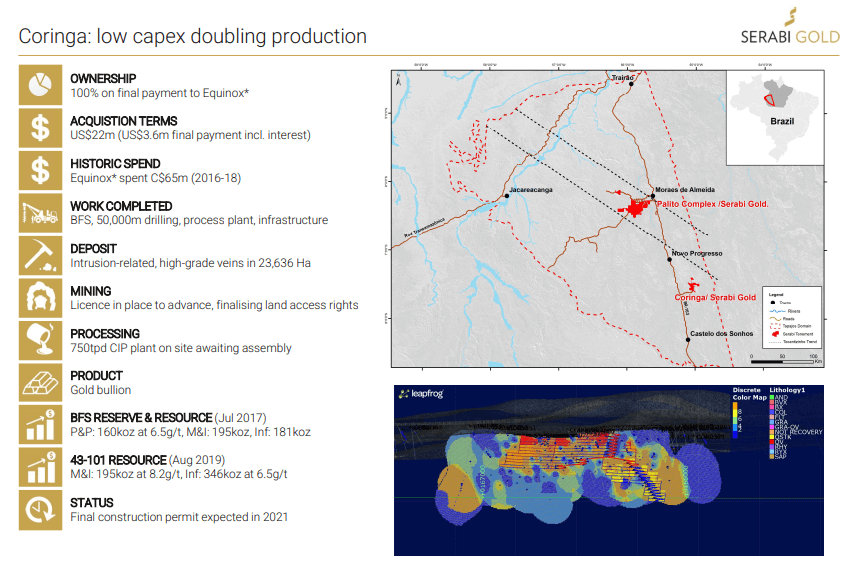This screenshot has height=565, width=853.
Task: Click the 'Discrete Color Map' legend title
Action: pos(749,394)
